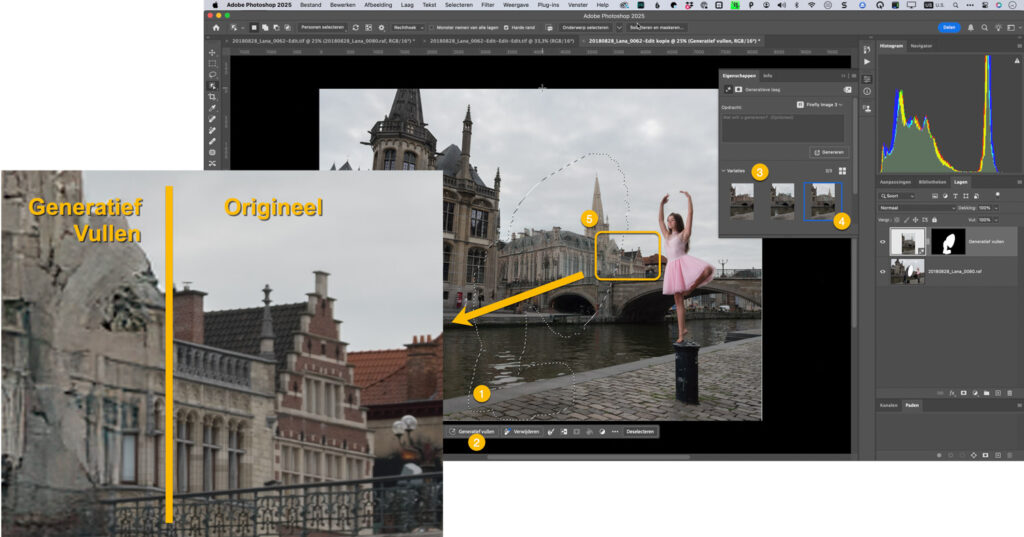This screenshot has height=537, width=1024.
Task: Click the Deselecteren button
Action: [x=640, y=432]
